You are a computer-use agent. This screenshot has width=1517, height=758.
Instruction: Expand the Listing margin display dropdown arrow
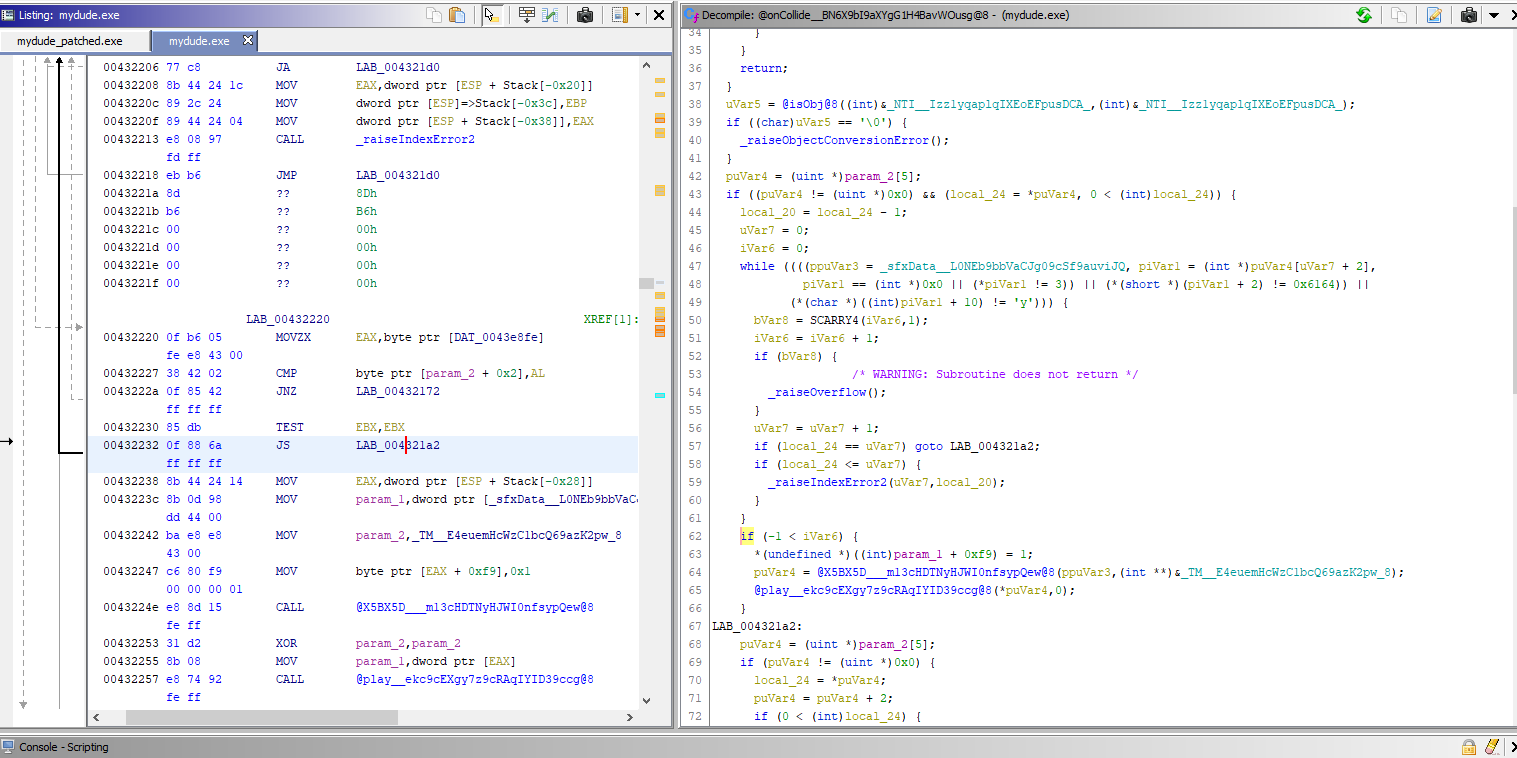(637, 15)
